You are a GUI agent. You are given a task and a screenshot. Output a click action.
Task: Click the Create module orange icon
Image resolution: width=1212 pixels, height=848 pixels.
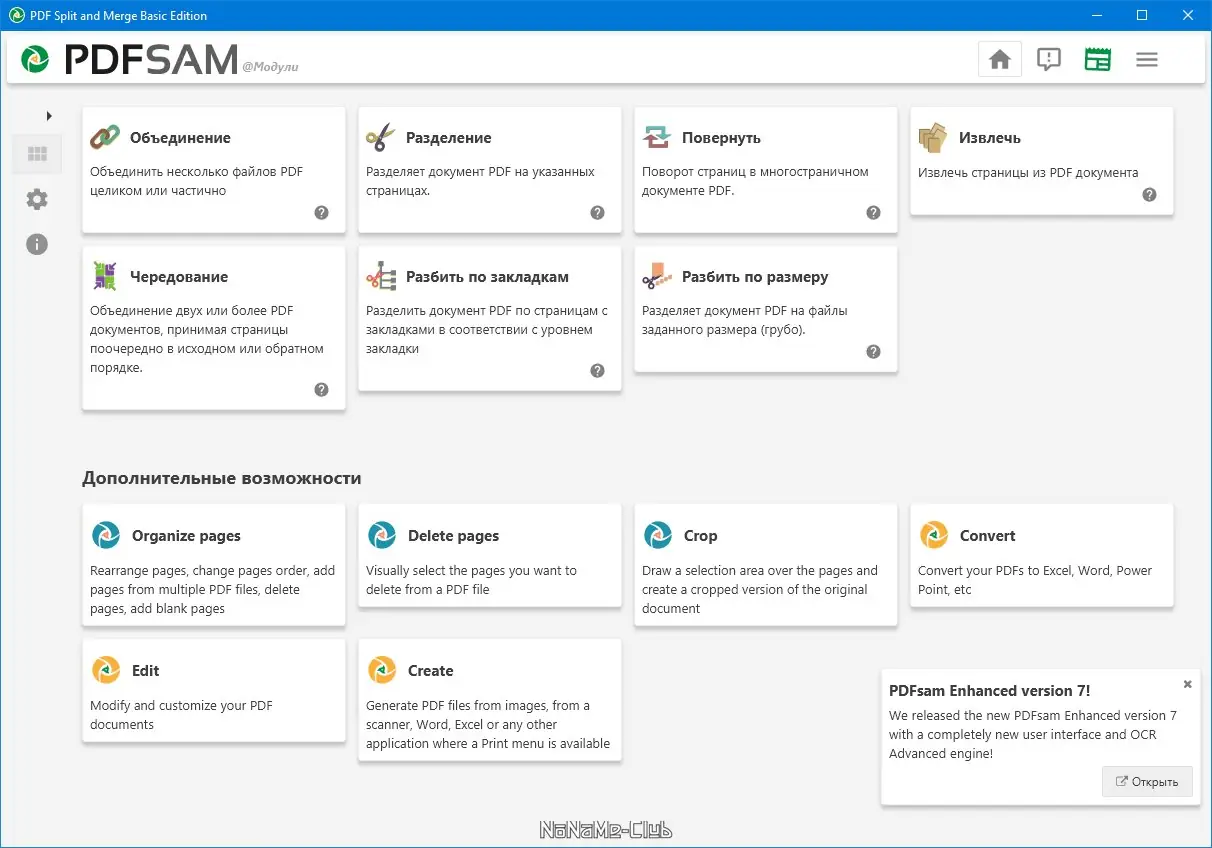pyautogui.click(x=382, y=670)
